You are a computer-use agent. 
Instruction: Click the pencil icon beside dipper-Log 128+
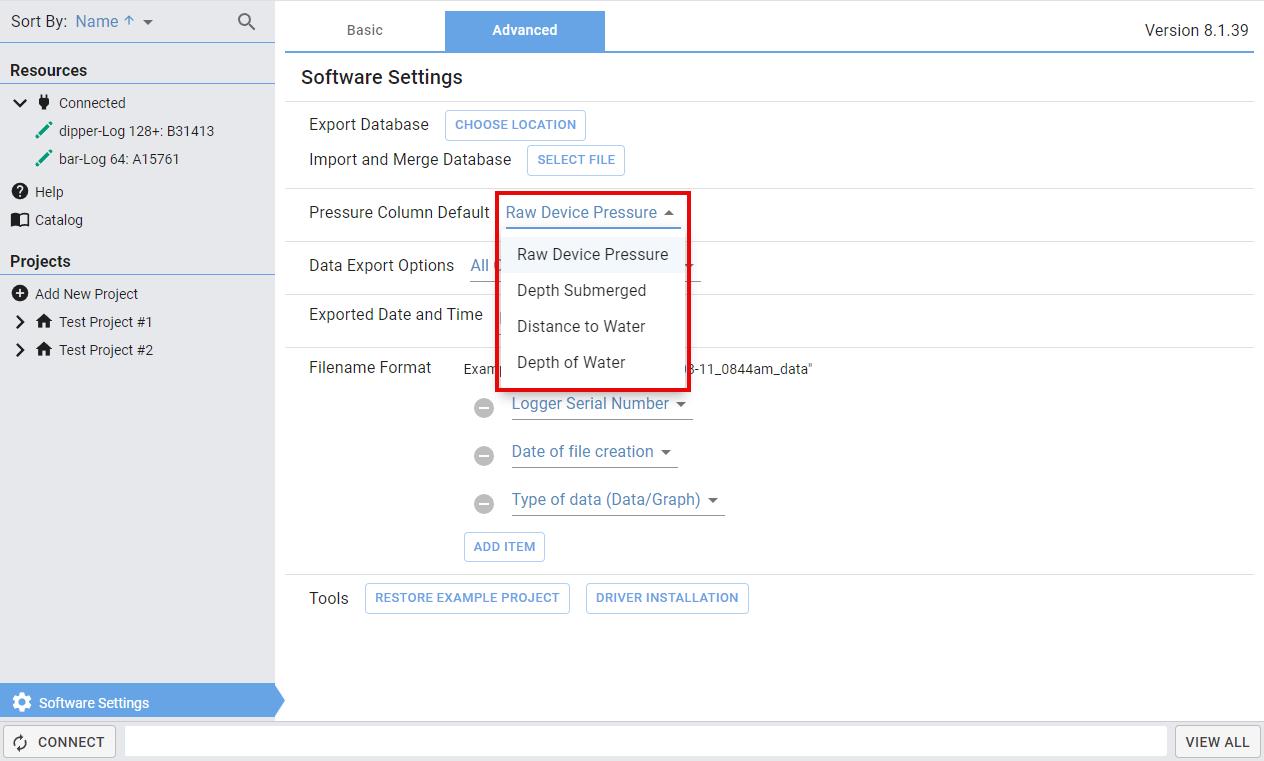(43, 130)
